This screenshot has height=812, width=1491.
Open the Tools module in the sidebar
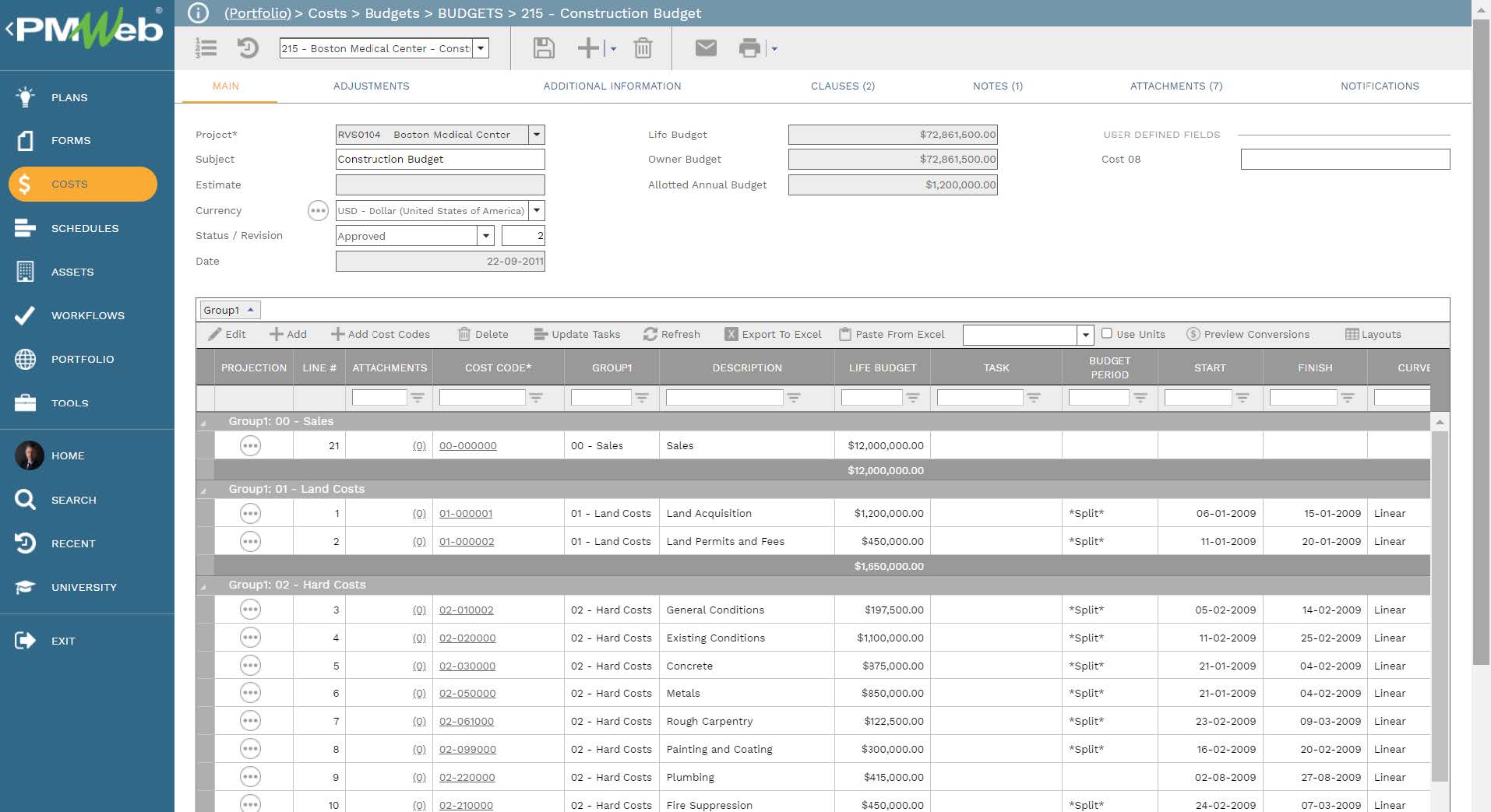pyautogui.click(x=69, y=402)
